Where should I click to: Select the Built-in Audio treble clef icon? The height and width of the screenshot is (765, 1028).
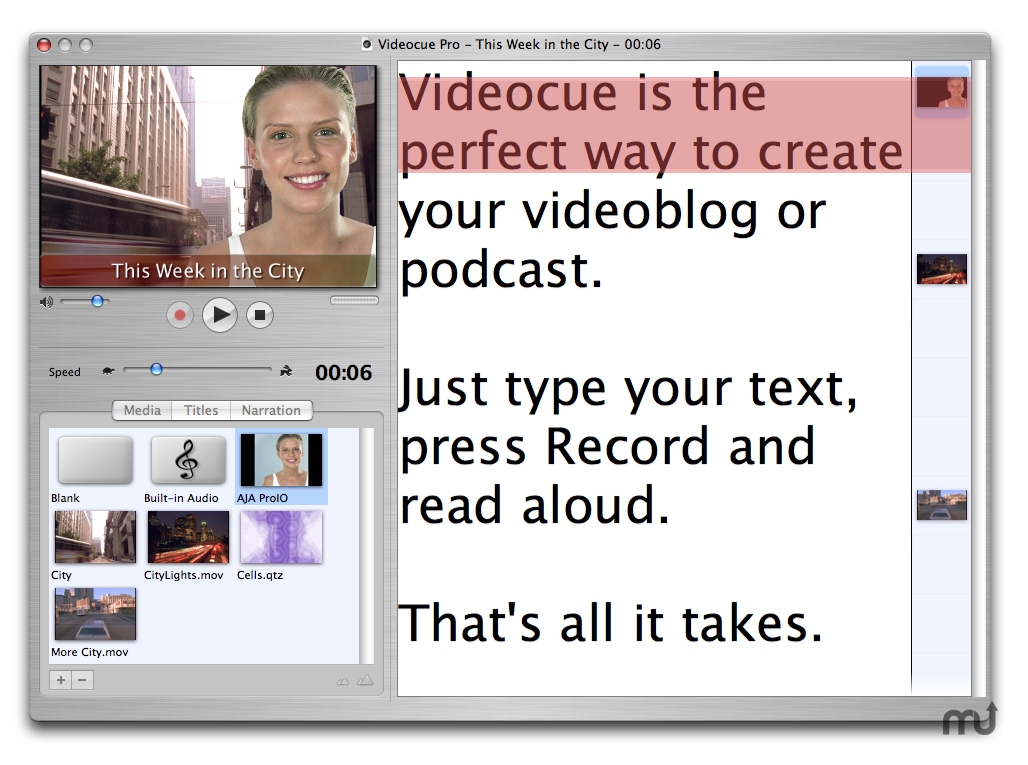pyautogui.click(x=187, y=460)
